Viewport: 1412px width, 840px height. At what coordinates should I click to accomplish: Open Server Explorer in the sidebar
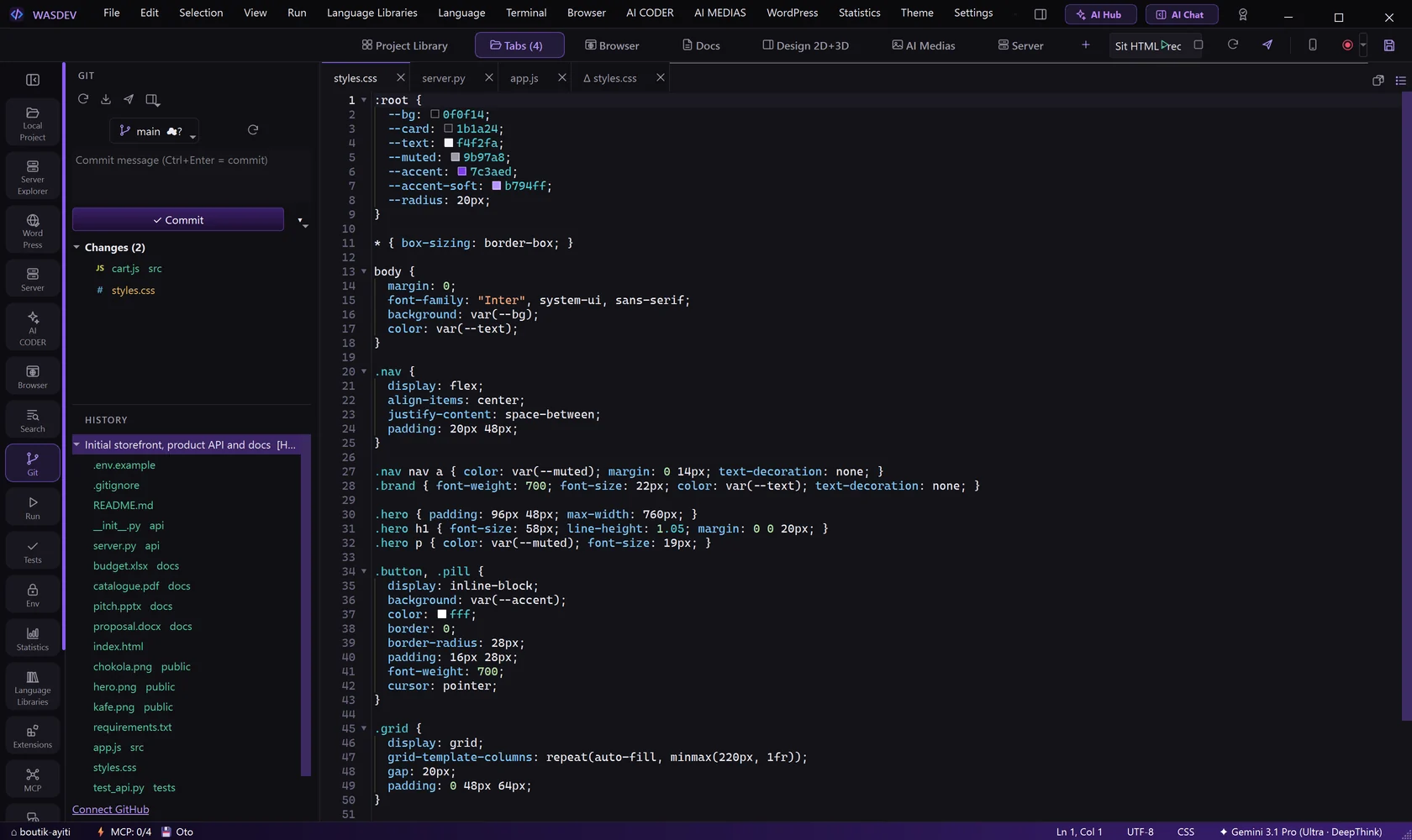pos(33,176)
